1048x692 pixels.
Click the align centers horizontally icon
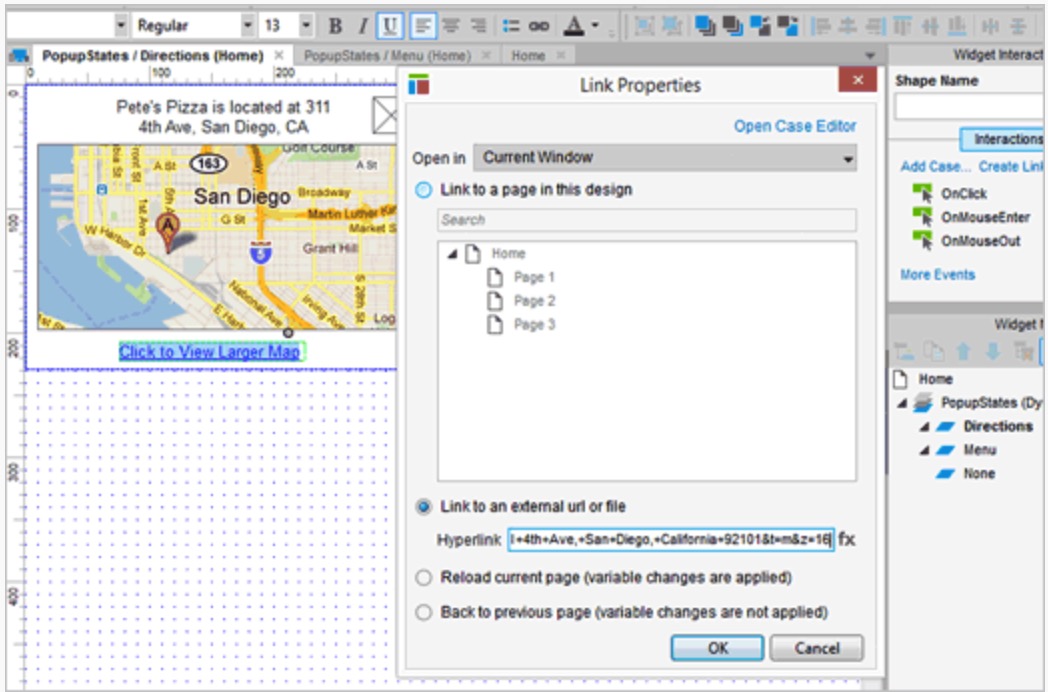(847, 26)
